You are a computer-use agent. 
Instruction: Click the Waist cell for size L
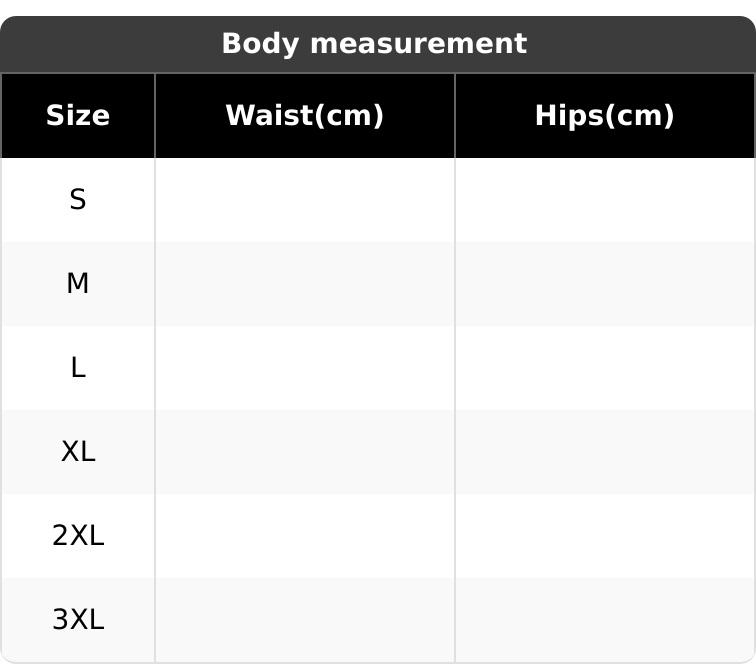click(x=304, y=368)
